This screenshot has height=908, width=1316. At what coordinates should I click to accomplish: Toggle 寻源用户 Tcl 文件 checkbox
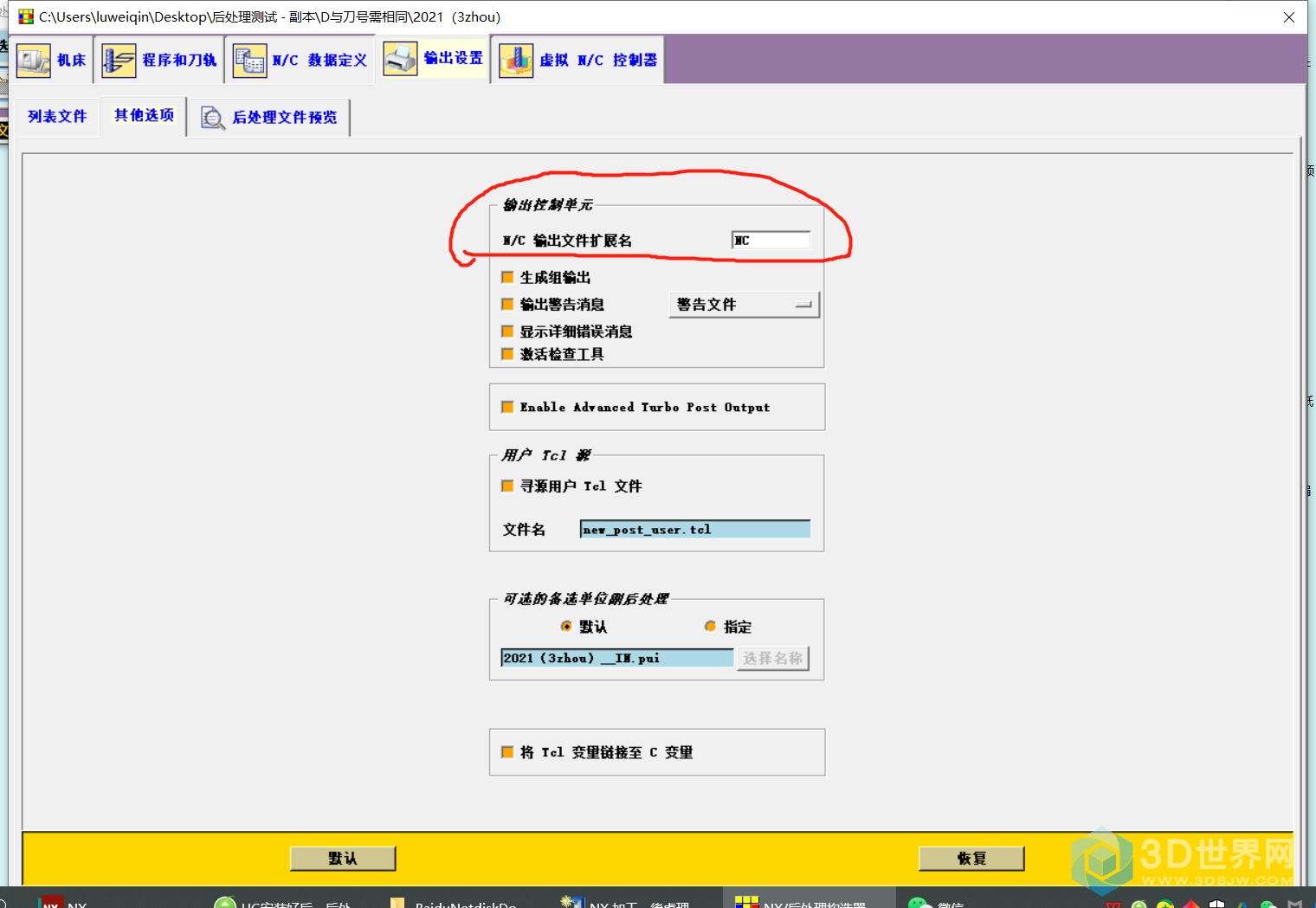click(x=507, y=486)
